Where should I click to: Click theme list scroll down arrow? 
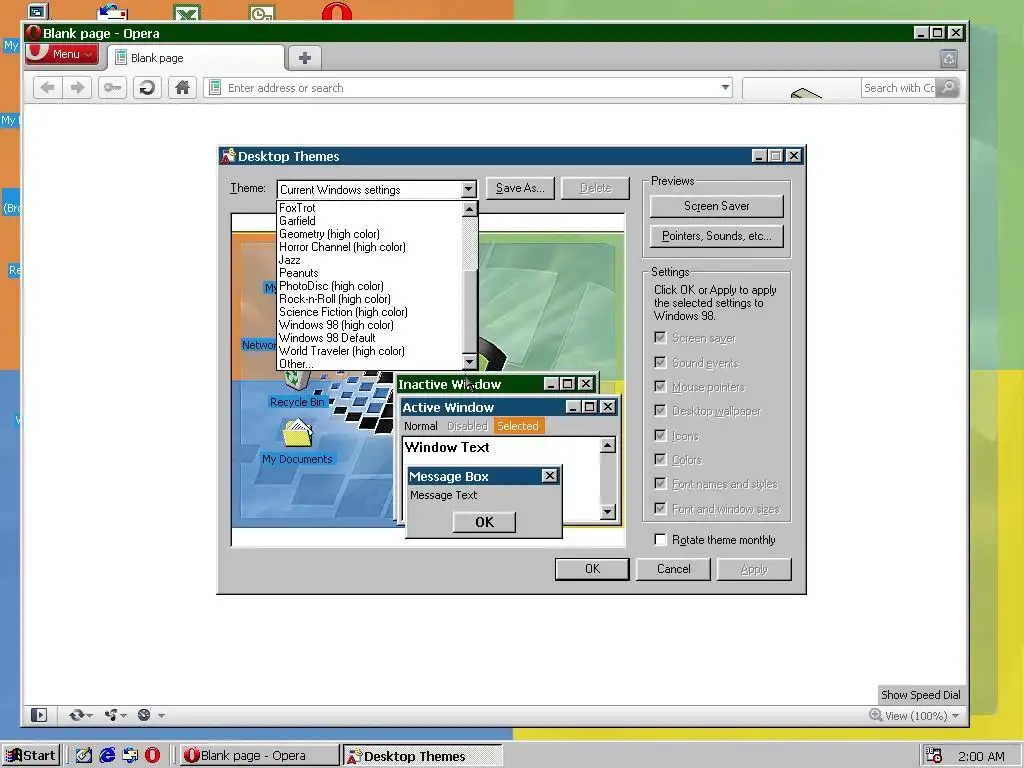coord(470,362)
